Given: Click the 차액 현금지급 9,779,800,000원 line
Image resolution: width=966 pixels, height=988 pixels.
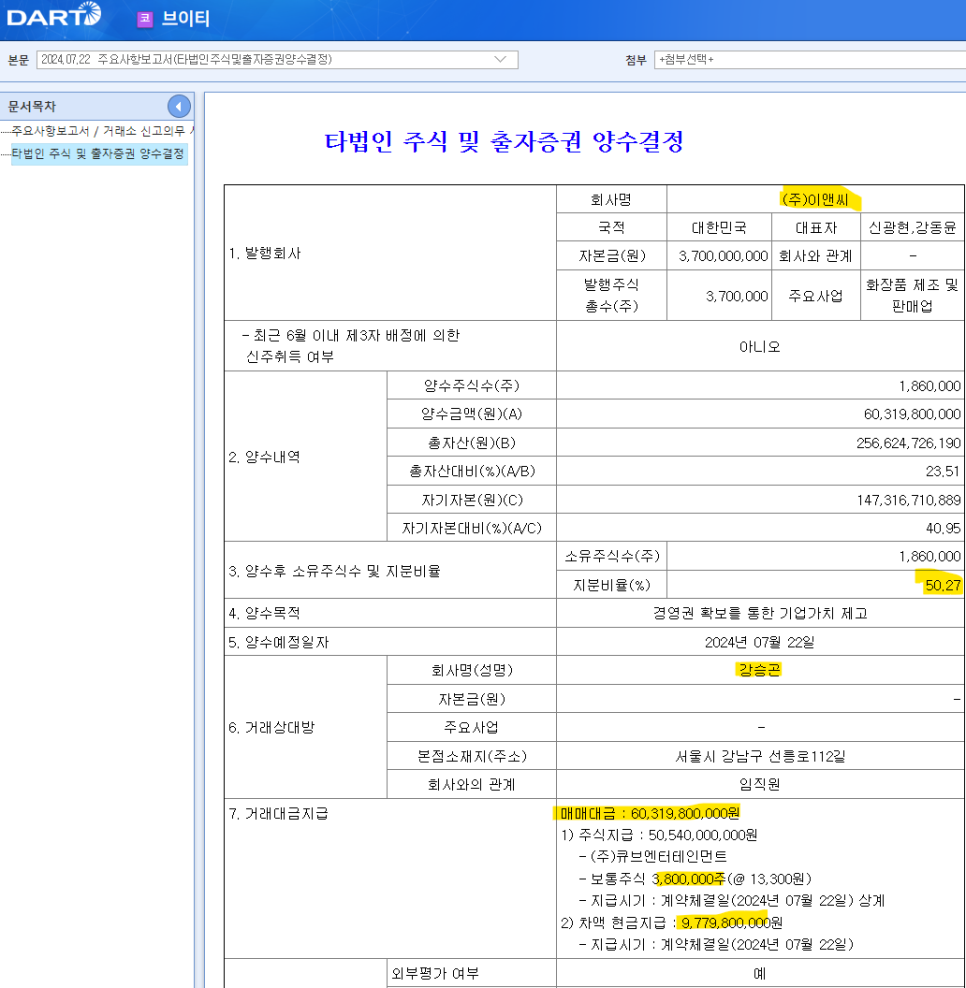Looking at the screenshot, I should click(x=672, y=923).
